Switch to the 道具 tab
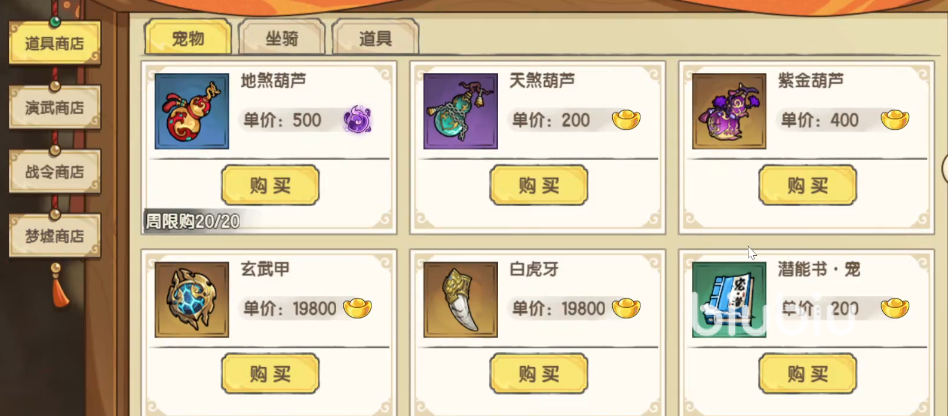This screenshot has height=416, width=948. point(375,39)
